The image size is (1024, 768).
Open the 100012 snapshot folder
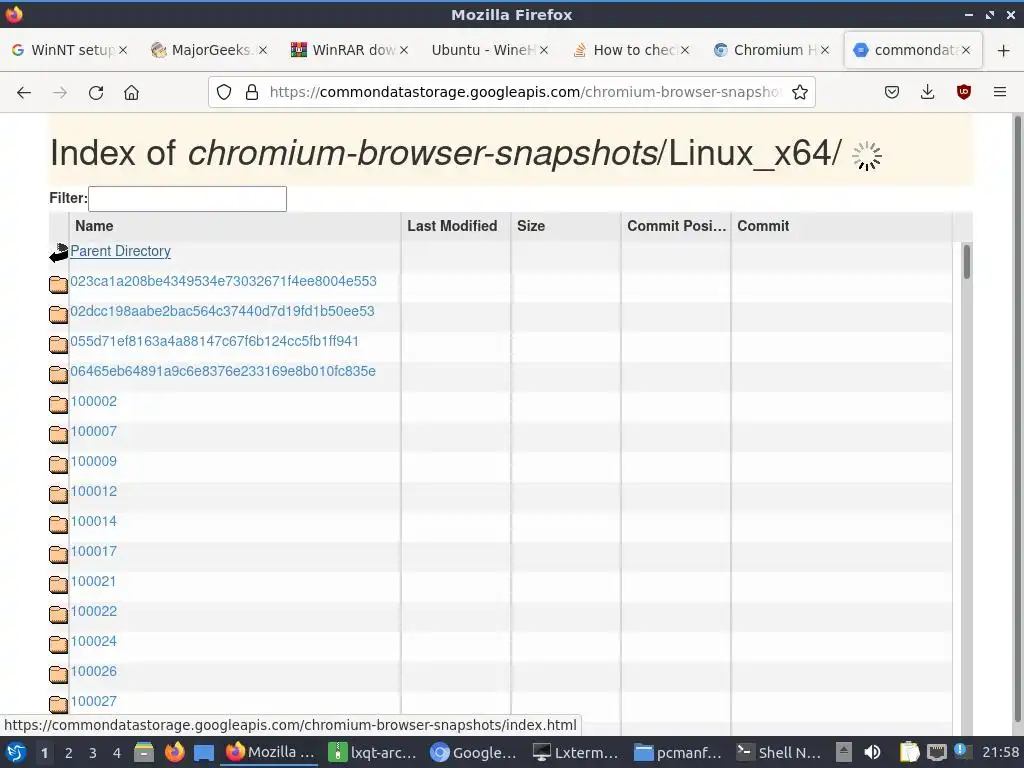(x=93, y=492)
